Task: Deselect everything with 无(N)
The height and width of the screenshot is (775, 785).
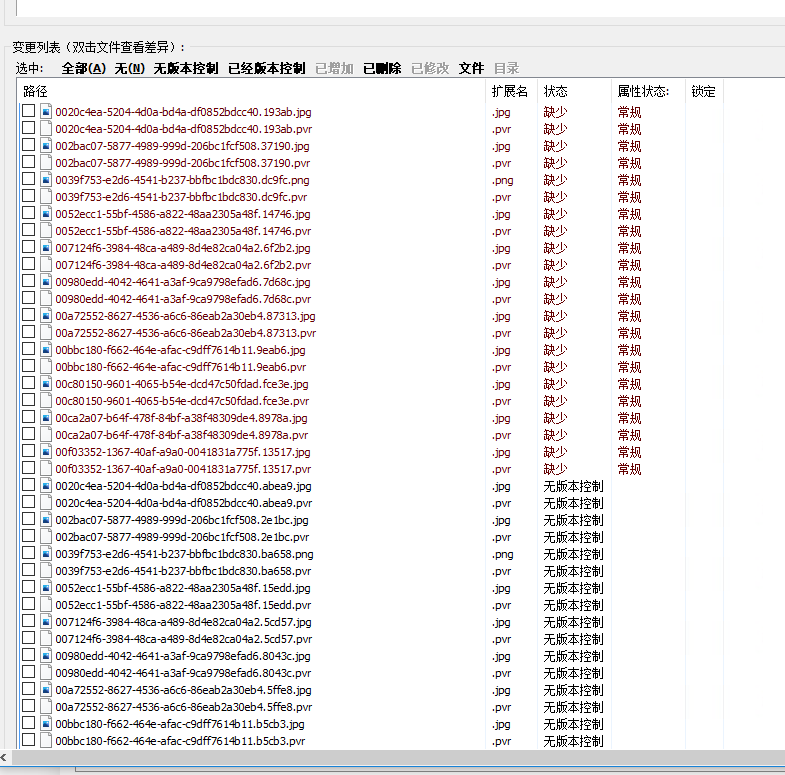Action: pyautogui.click(x=130, y=68)
